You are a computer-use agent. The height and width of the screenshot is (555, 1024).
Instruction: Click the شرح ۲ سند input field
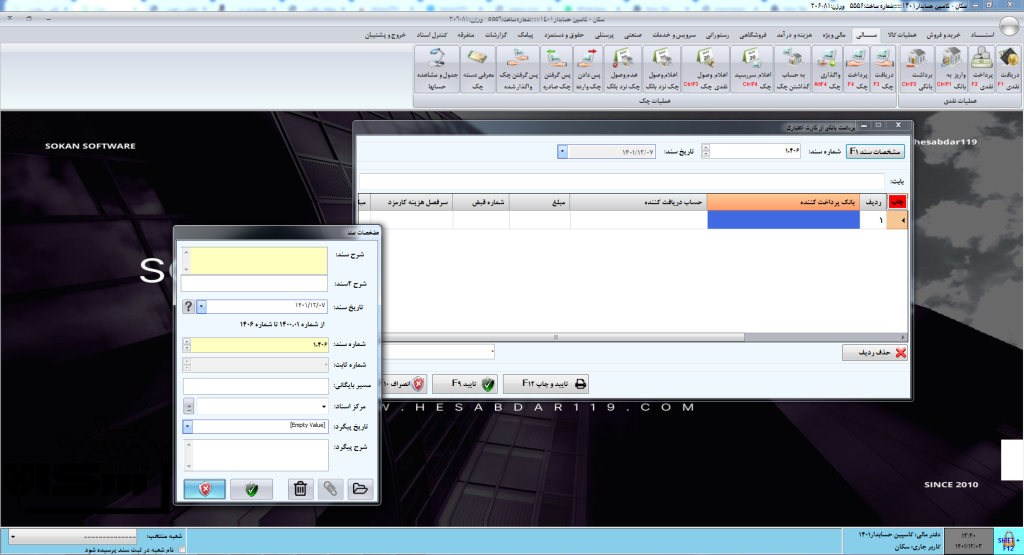254,283
